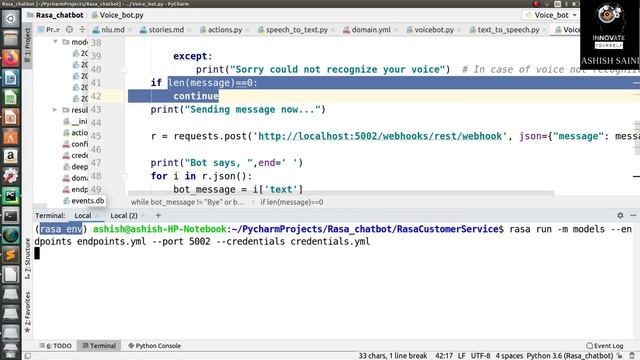Click the collapse-all icon in Project panel
640x360 pixels.
pyautogui.click(x=82, y=29)
